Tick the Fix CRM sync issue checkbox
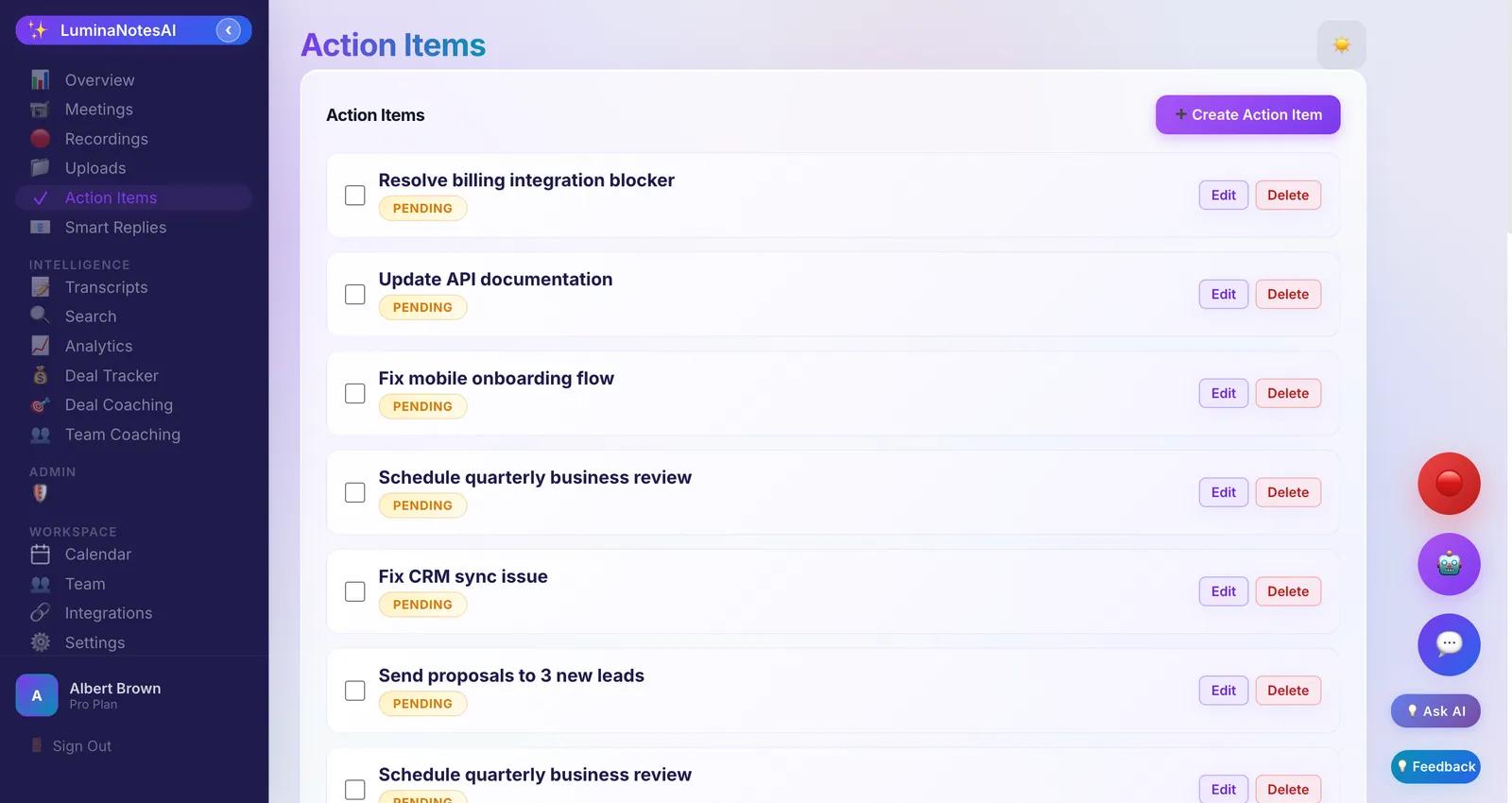This screenshot has height=803, width=1512. 355,591
